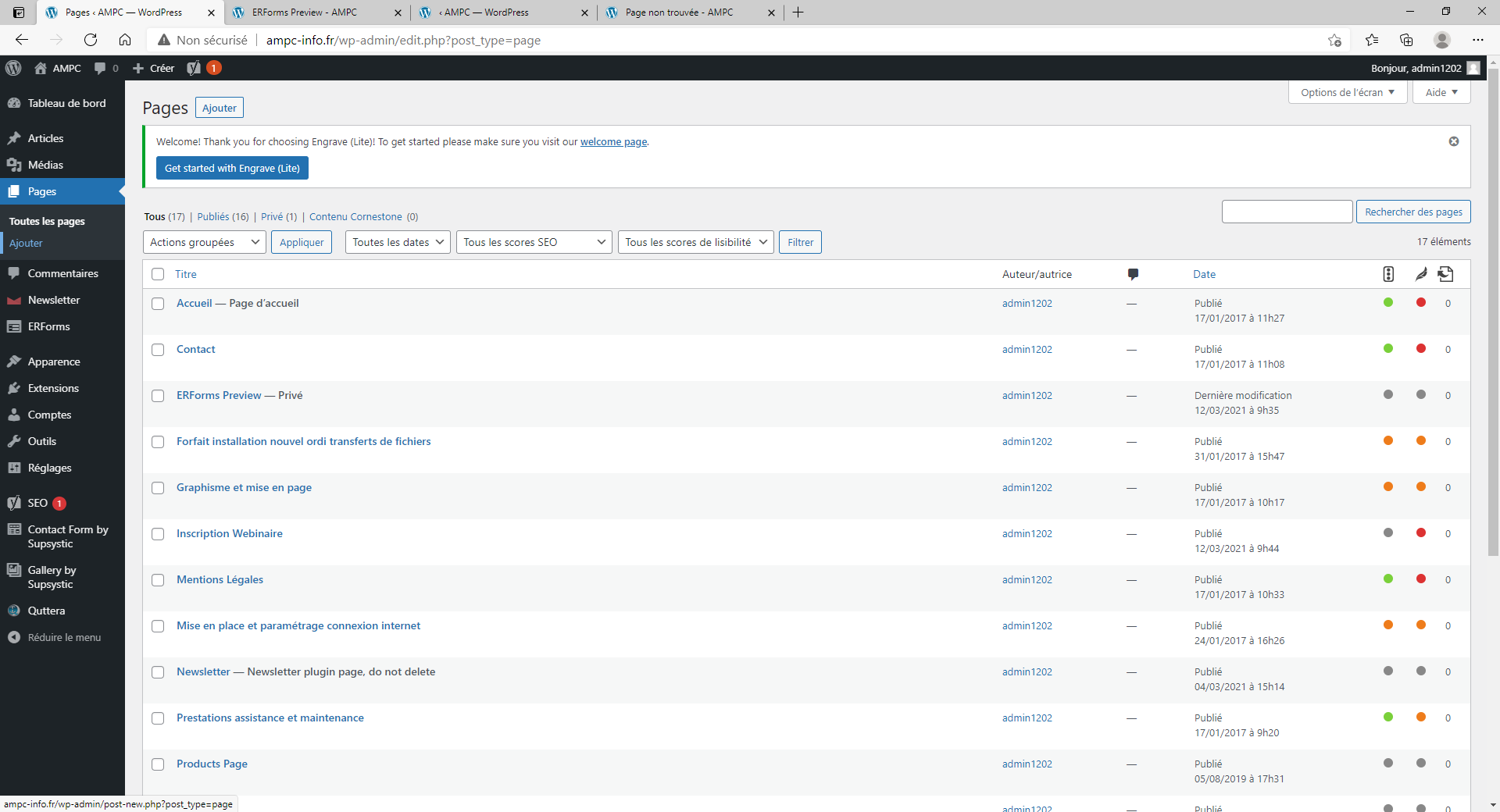Check the Contact page checkbox

[x=158, y=350]
